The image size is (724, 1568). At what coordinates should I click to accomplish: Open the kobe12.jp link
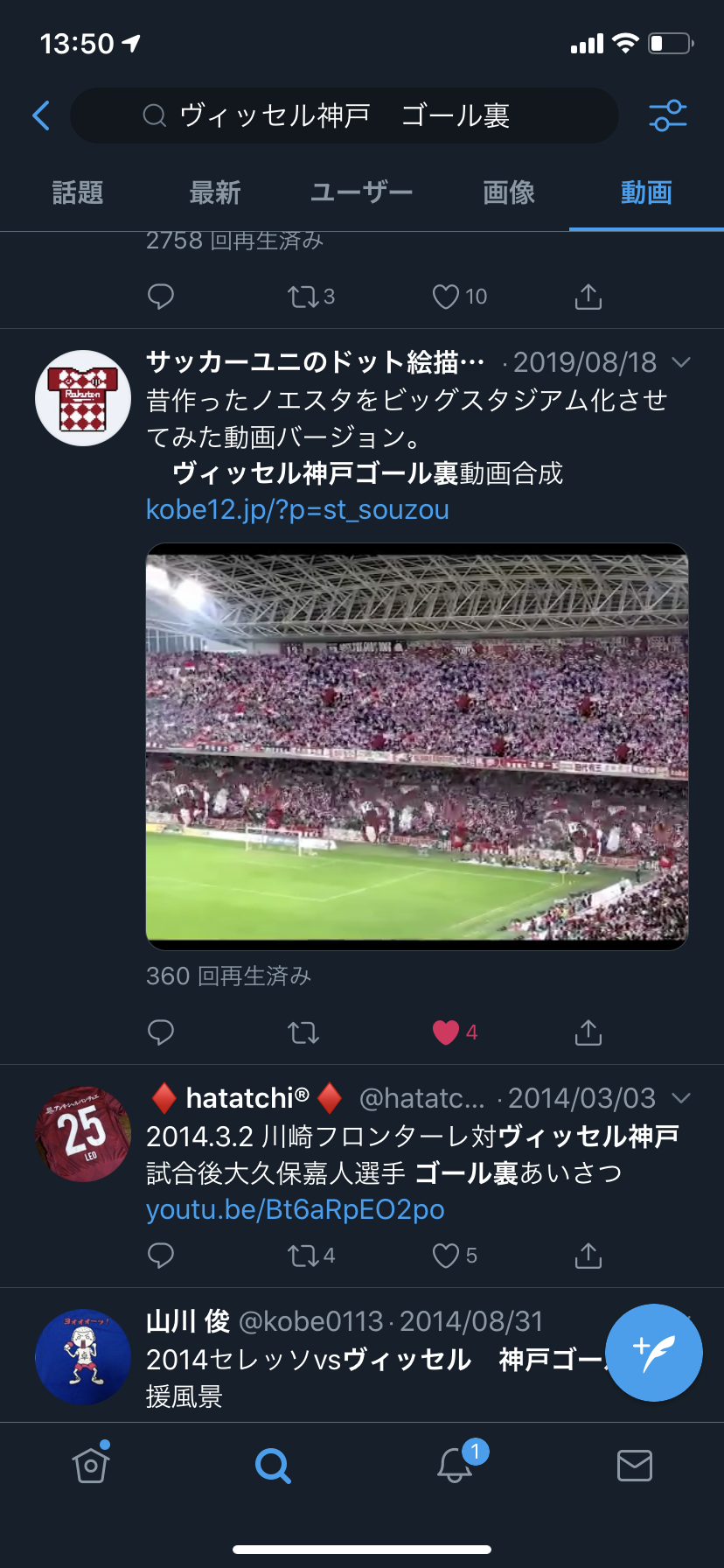click(297, 509)
